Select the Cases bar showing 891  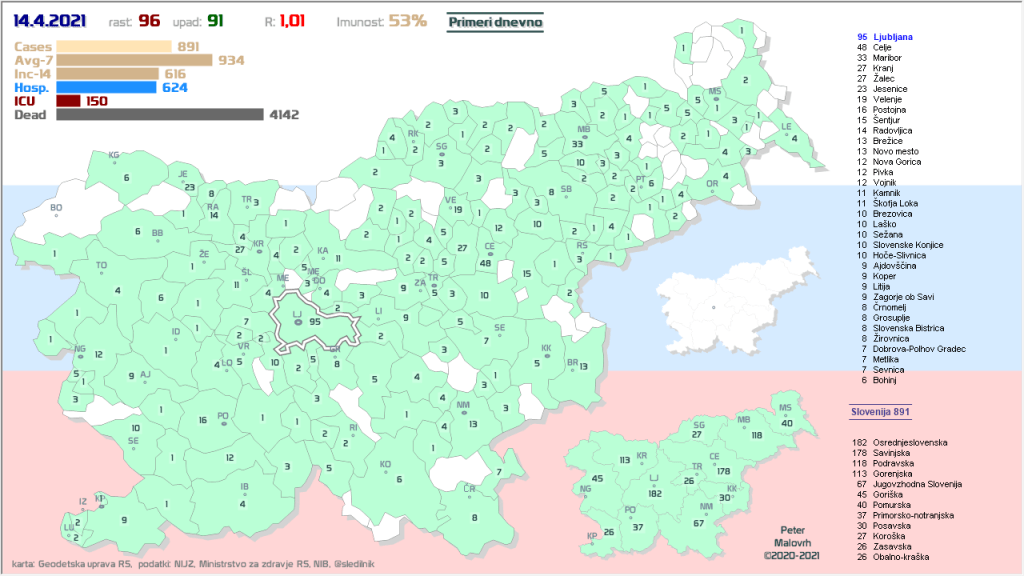click(x=114, y=46)
